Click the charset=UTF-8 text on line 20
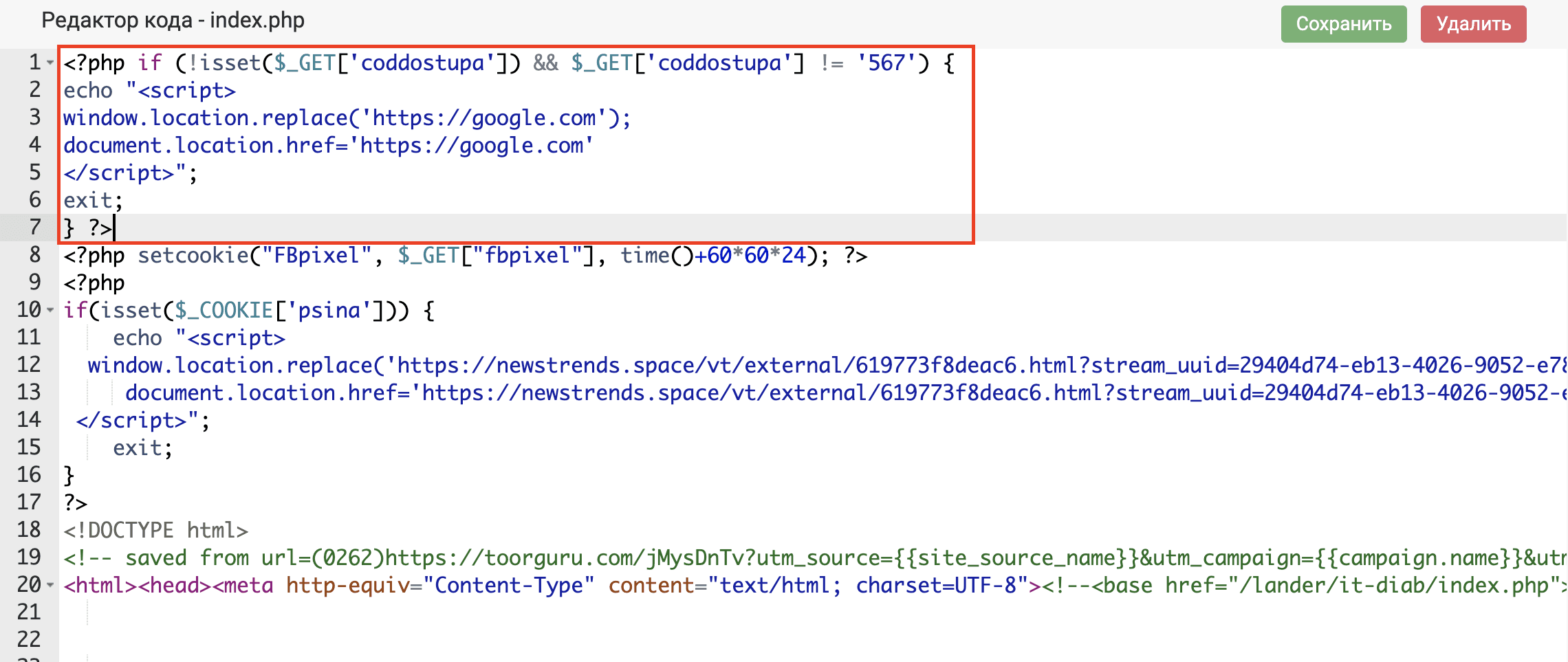Image resolution: width=1568 pixels, height=662 pixels. [x=935, y=586]
